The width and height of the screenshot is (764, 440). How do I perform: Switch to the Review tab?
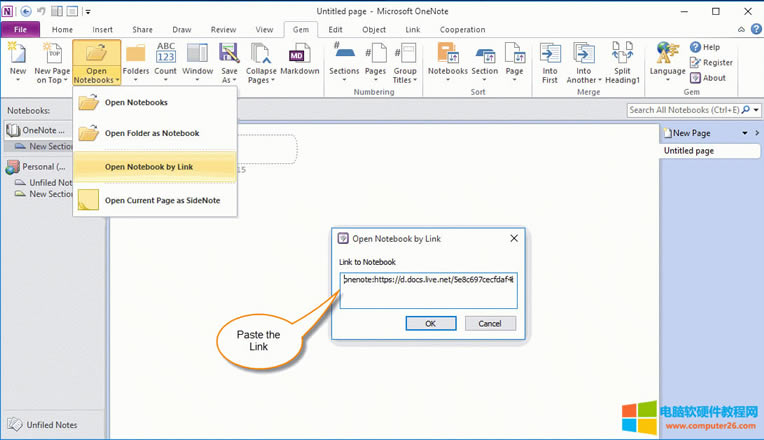(x=223, y=30)
